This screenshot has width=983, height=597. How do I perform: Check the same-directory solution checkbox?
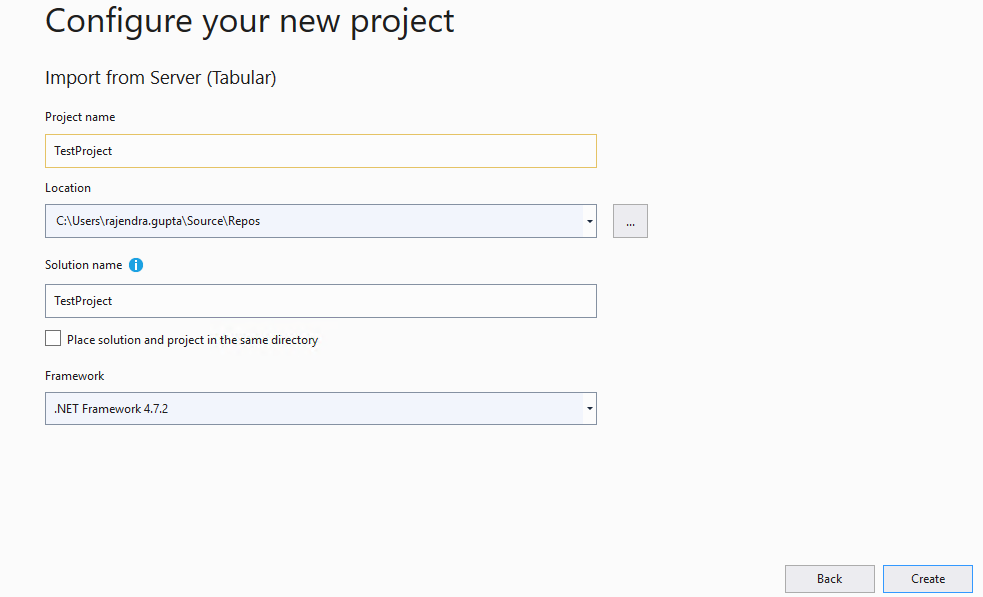pos(53,339)
